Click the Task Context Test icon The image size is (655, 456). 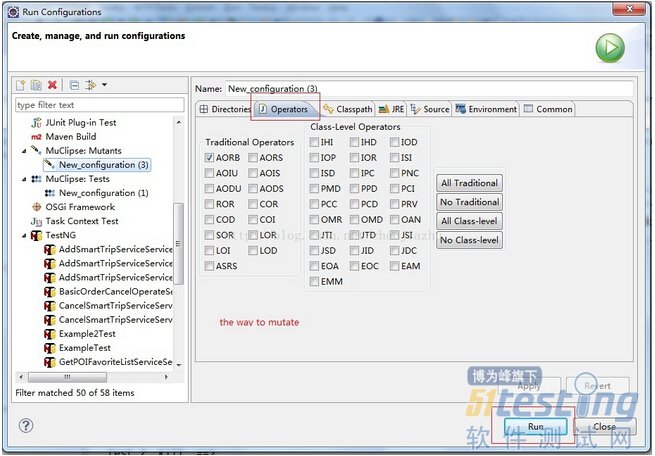36,221
